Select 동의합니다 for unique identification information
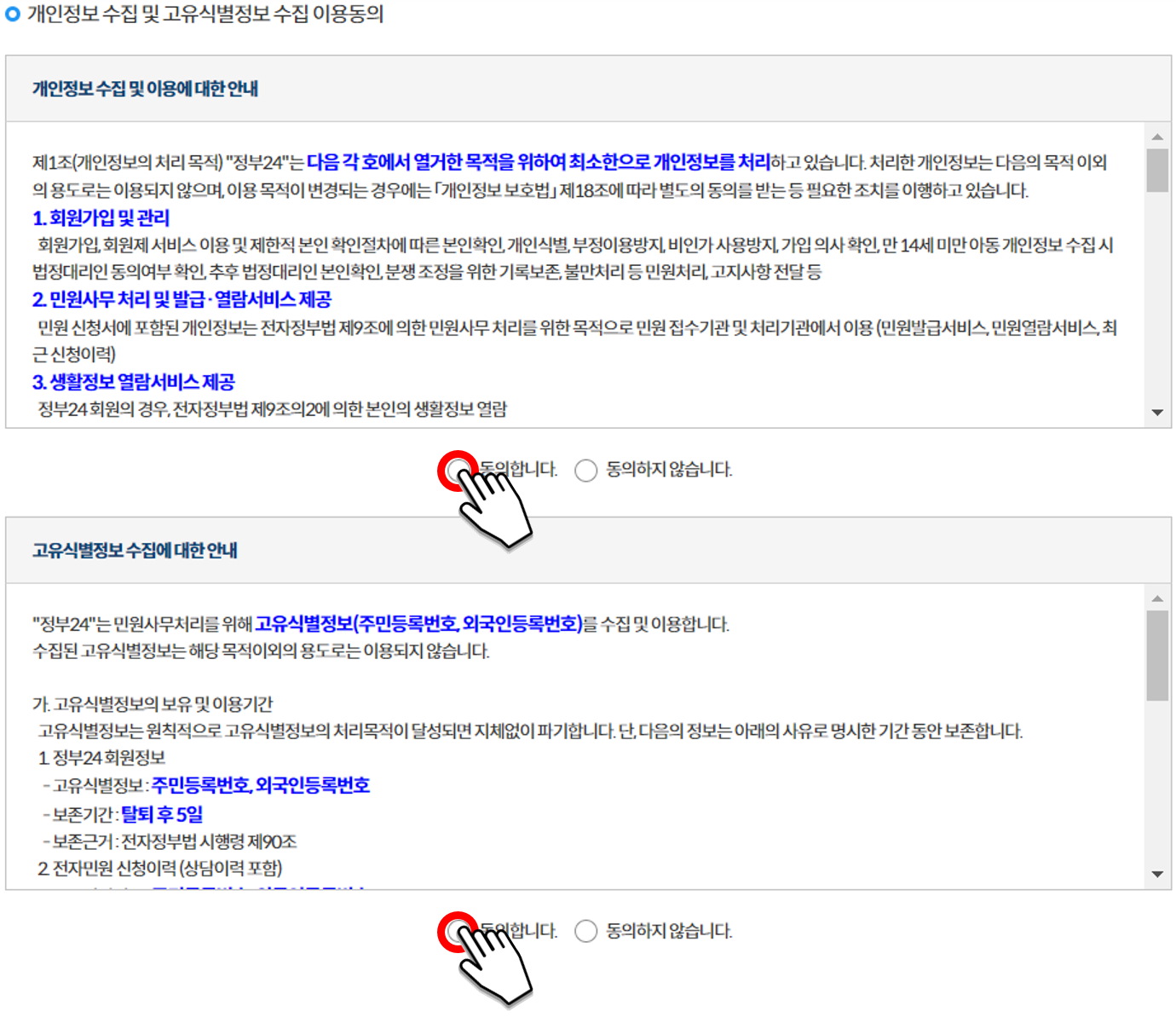This screenshot has width=1176, height=1023. click(458, 931)
